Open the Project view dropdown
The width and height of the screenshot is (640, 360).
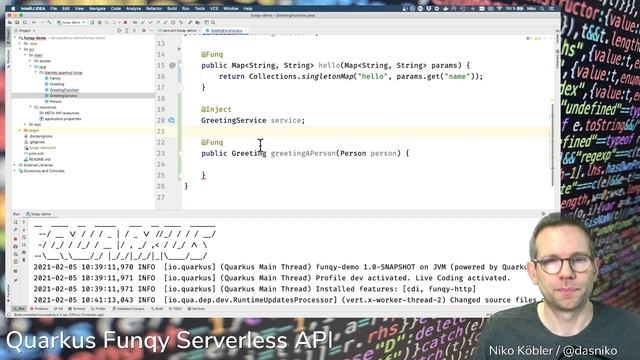(x=25, y=31)
